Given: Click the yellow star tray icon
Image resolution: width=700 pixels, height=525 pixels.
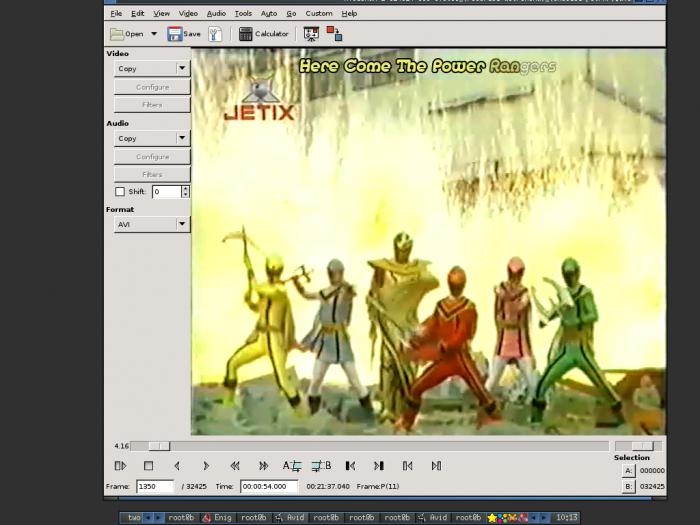Looking at the screenshot, I should point(492,518).
